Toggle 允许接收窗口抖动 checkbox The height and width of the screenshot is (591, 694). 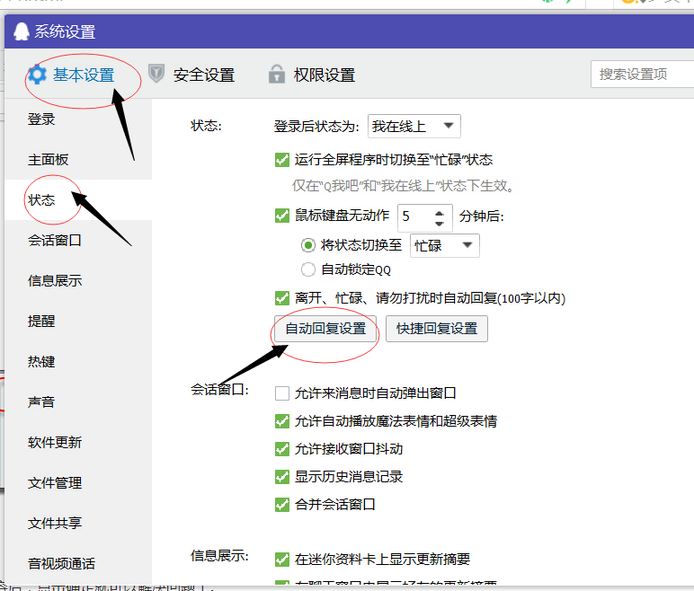coord(282,449)
